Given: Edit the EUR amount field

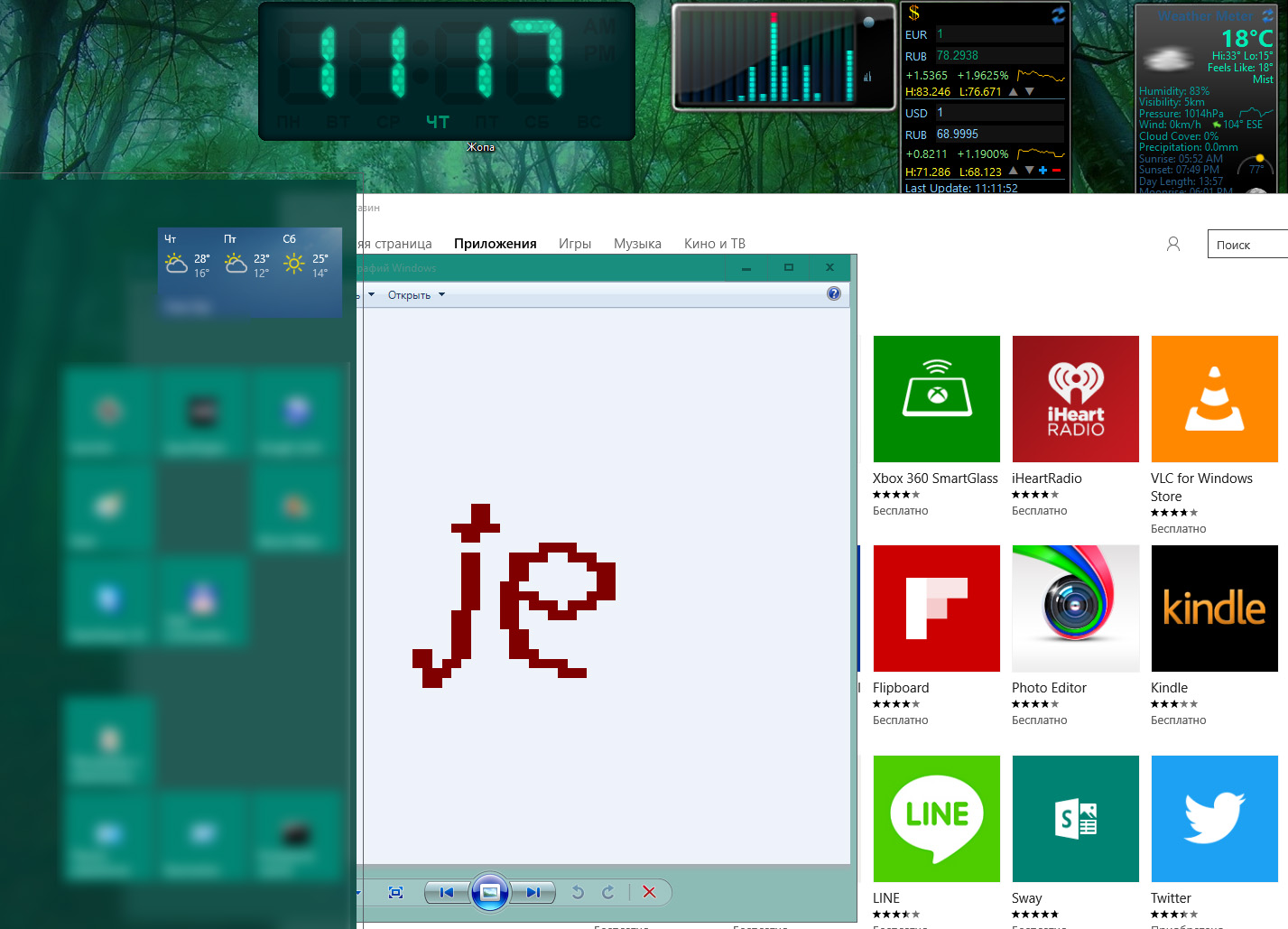Looking at the screenshot, I should 999,34.
